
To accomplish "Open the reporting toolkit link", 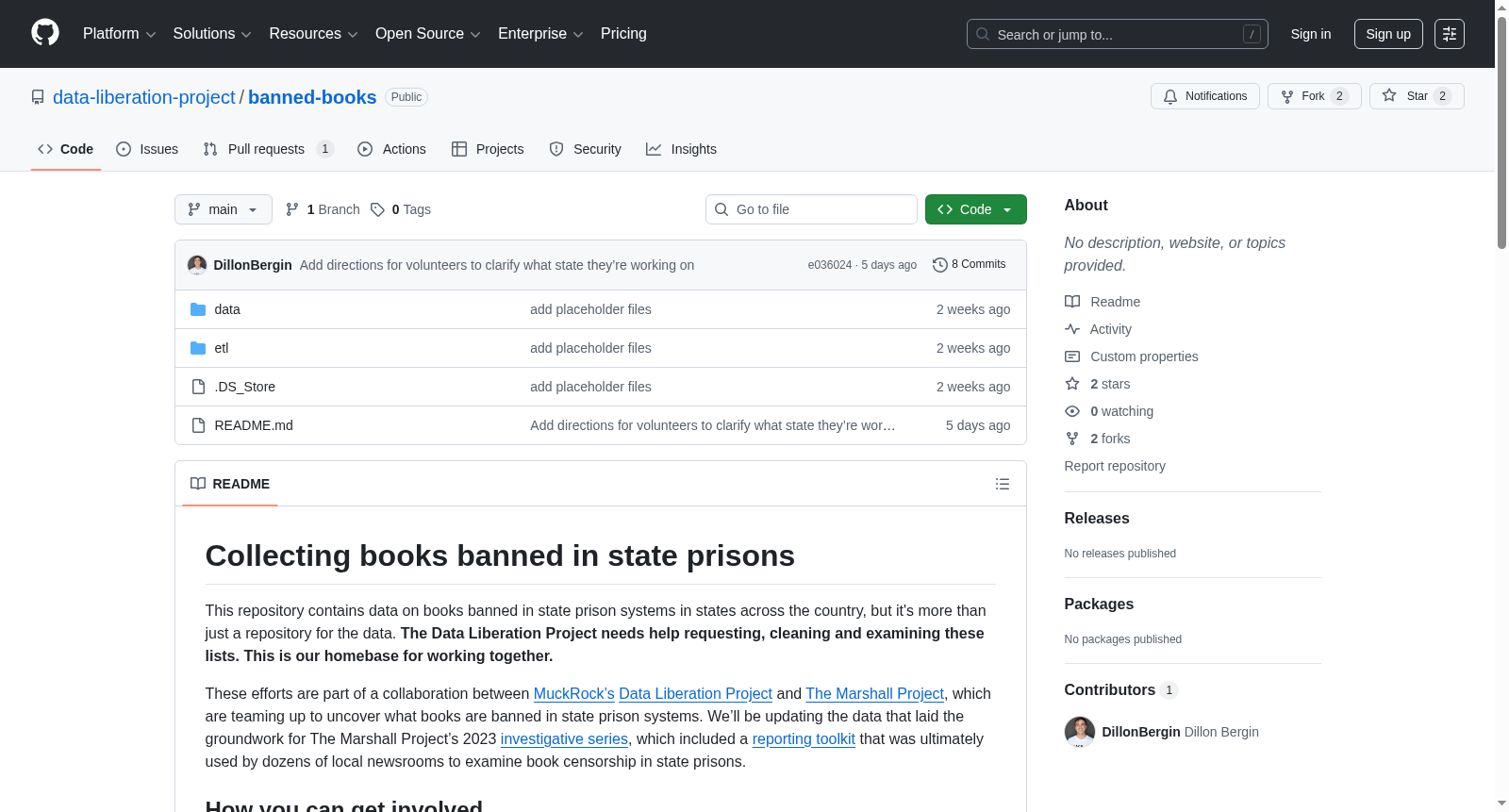I will click(x=804, y=739).
